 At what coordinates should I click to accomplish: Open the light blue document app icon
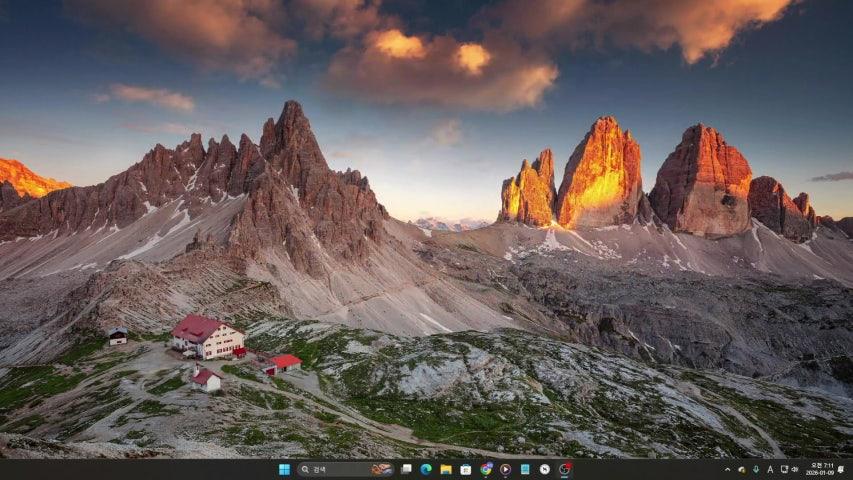[525, 469]
